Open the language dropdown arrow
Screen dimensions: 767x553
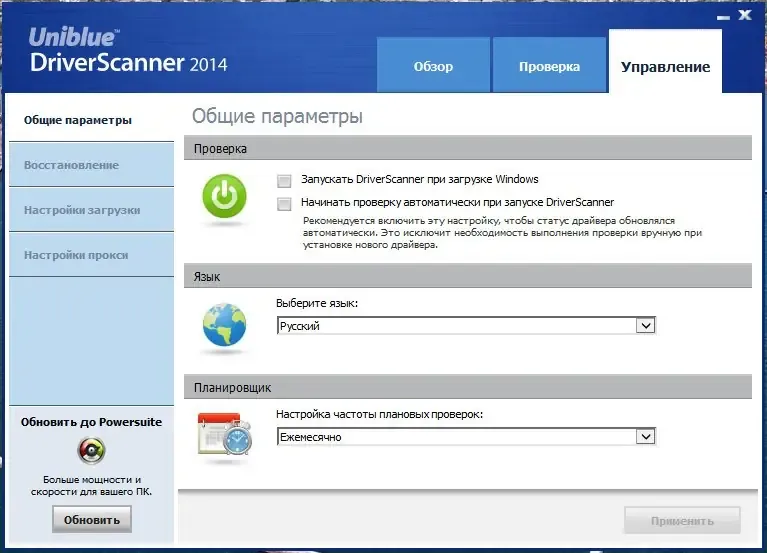point(645,326)
